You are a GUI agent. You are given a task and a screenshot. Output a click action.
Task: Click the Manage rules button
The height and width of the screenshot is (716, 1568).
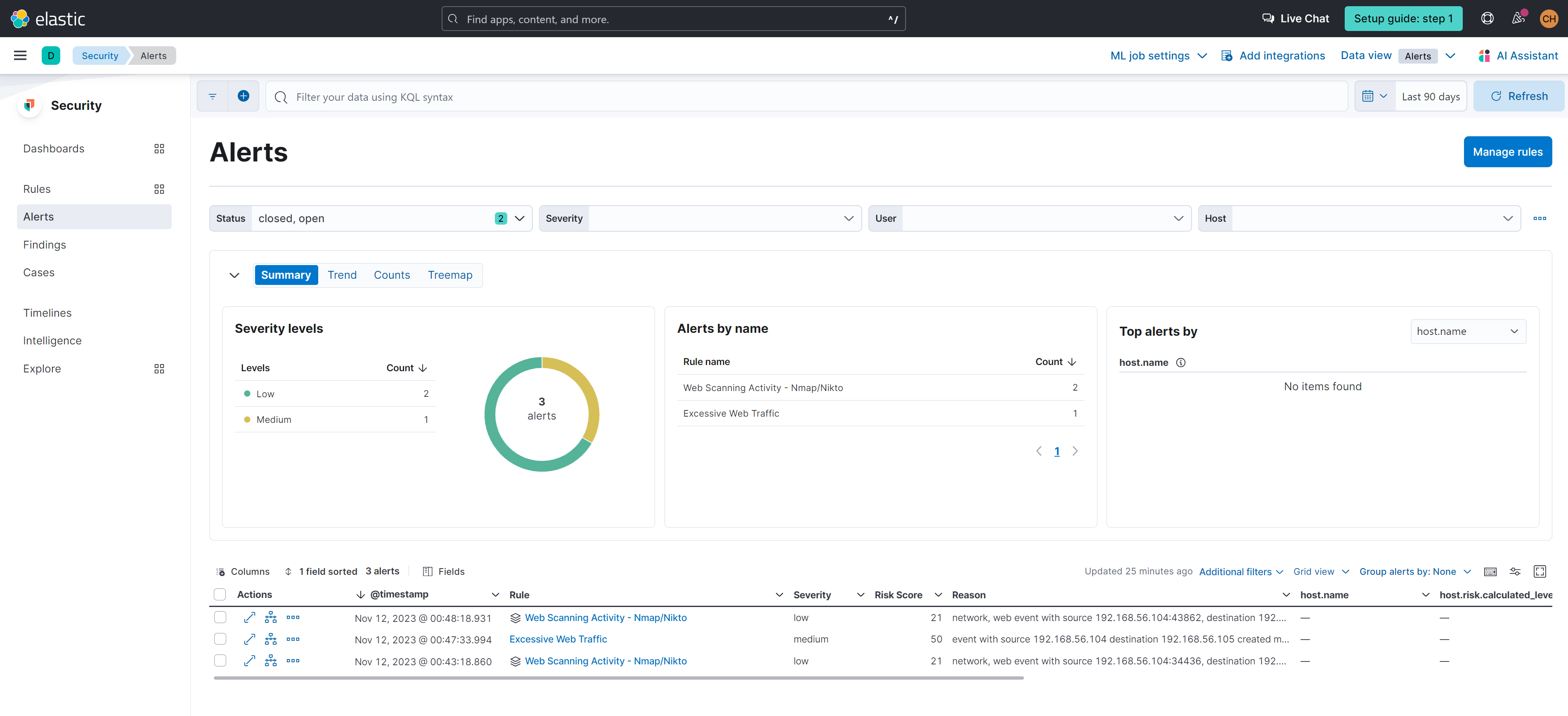click(1507, 152)
